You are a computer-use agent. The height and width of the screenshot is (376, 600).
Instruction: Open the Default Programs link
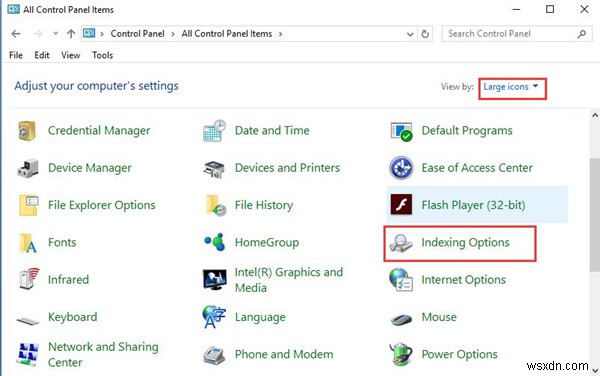[467, 131]
